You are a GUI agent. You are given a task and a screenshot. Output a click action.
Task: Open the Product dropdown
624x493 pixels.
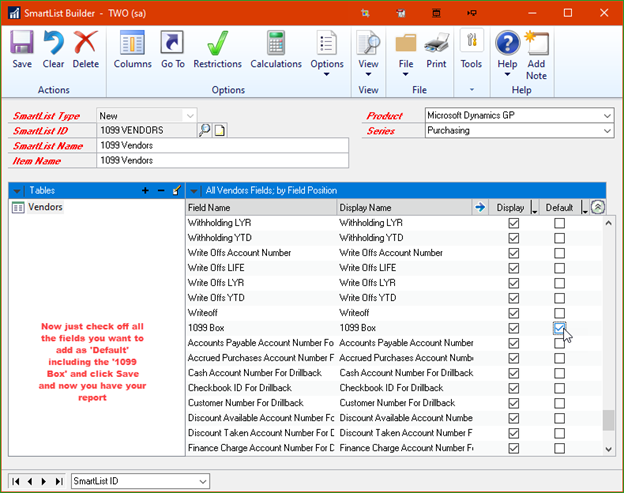pos(607,116)
